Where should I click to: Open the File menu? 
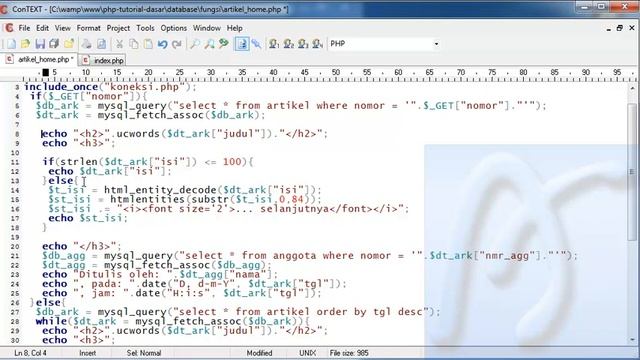[x=24, y=28]
